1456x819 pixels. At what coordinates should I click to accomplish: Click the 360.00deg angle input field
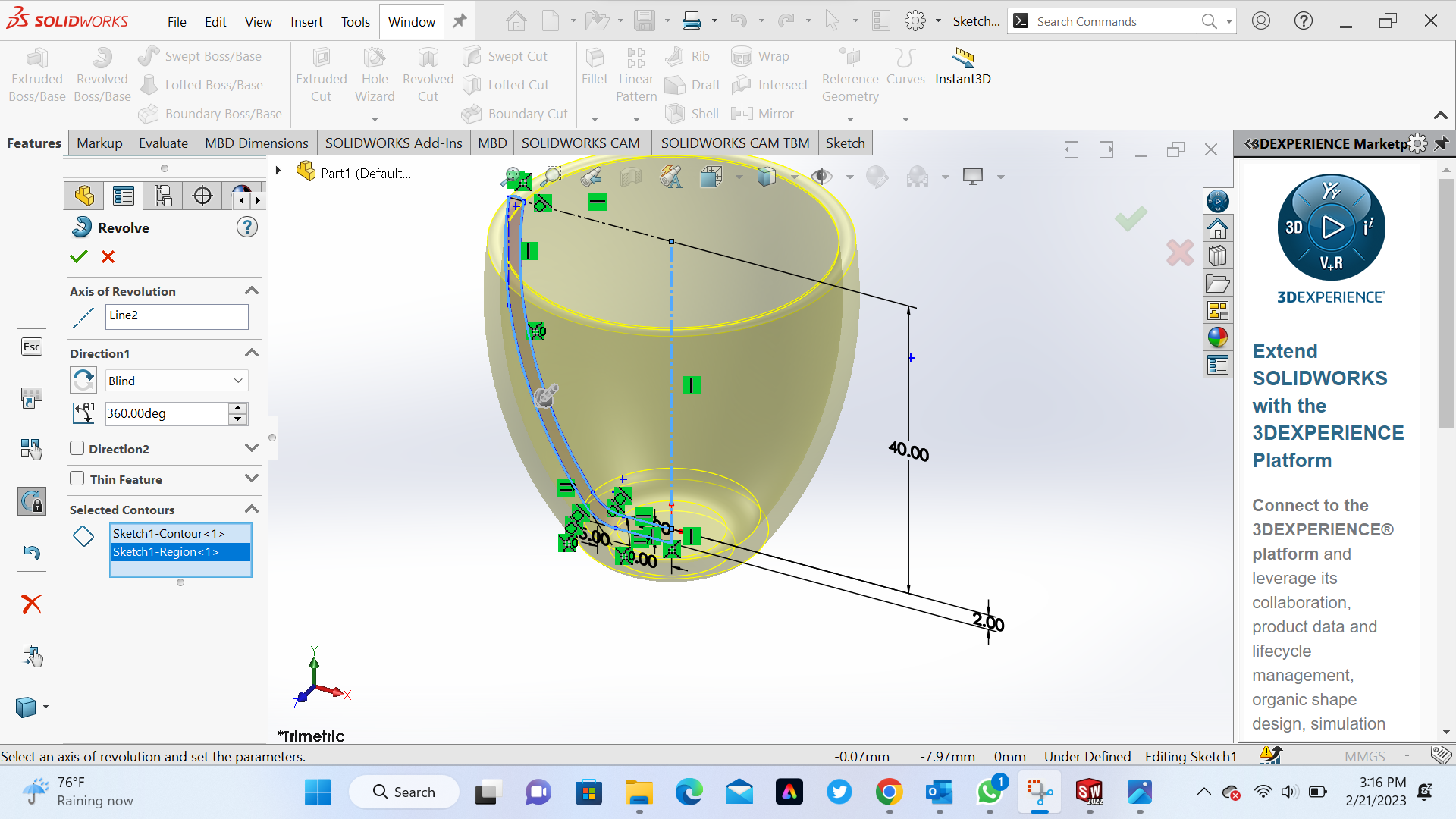click(x=166, y=413)
